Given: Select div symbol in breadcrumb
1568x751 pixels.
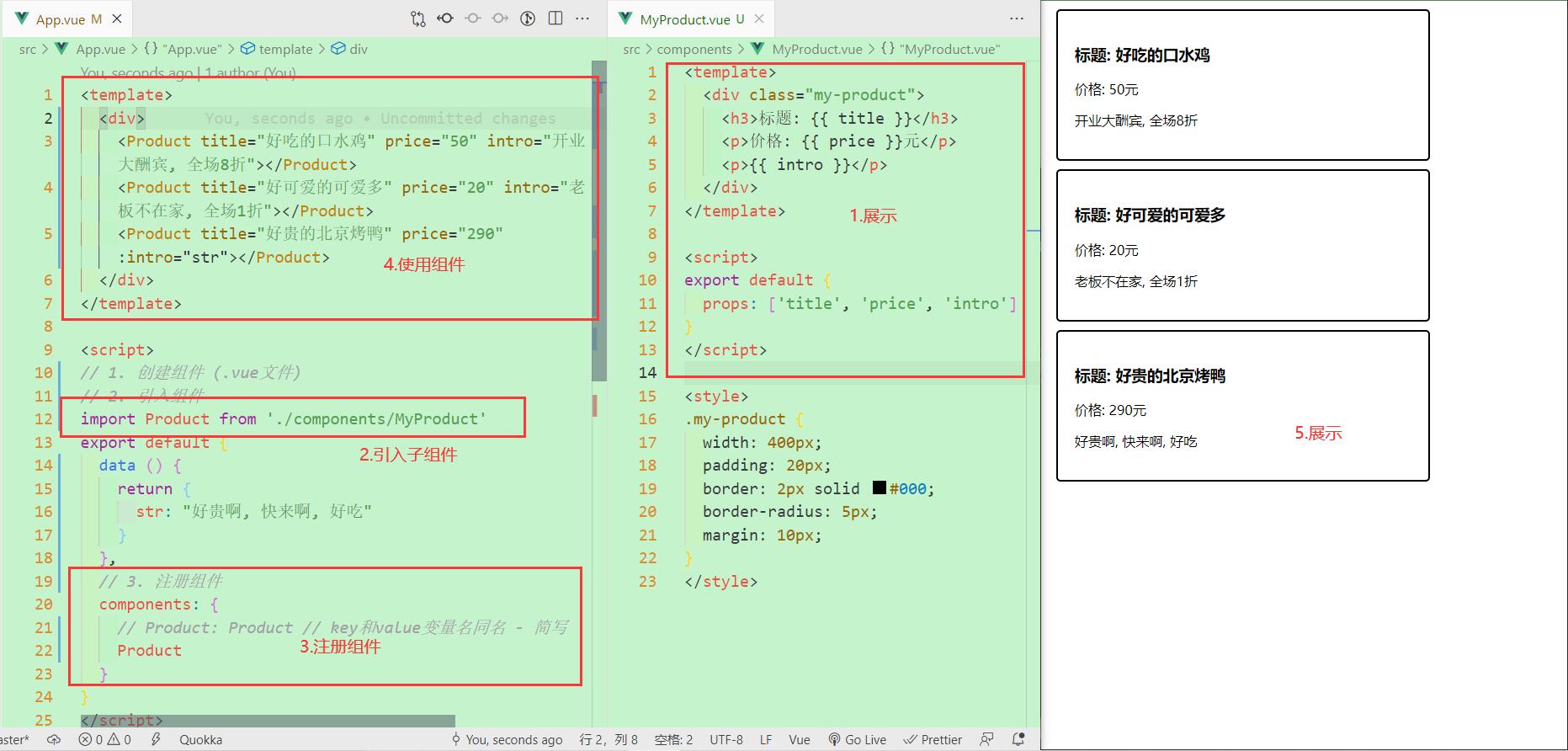Looking at the screenshot, I should [349, 49].
